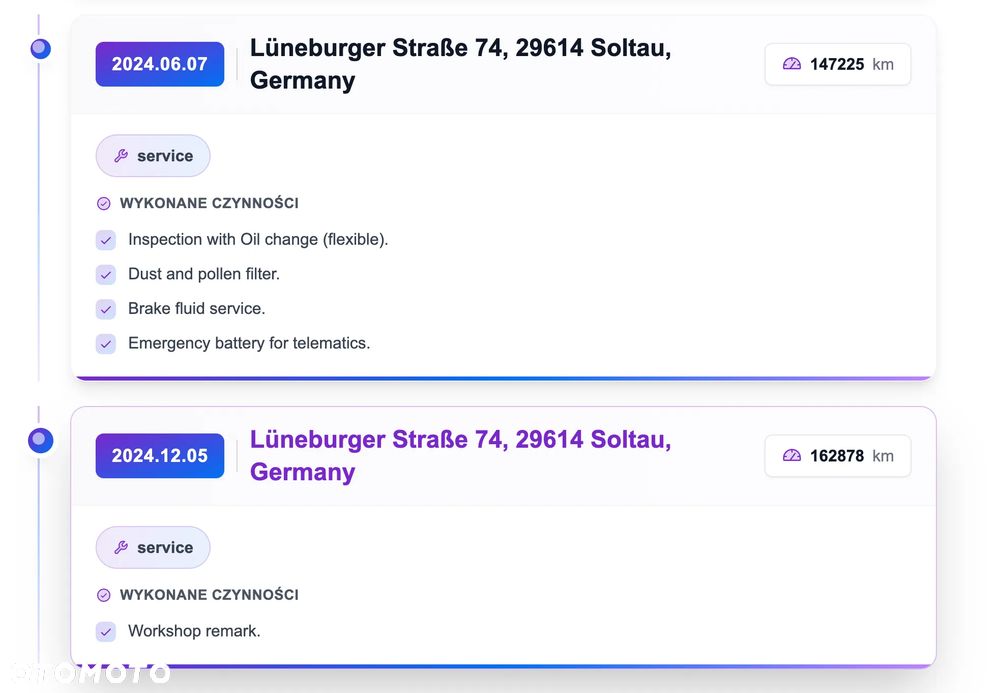The height and width of the screenshot is (693, 1000).
Task: Click the odometer icon beside 147225 km
Action: tap(791, 64)
